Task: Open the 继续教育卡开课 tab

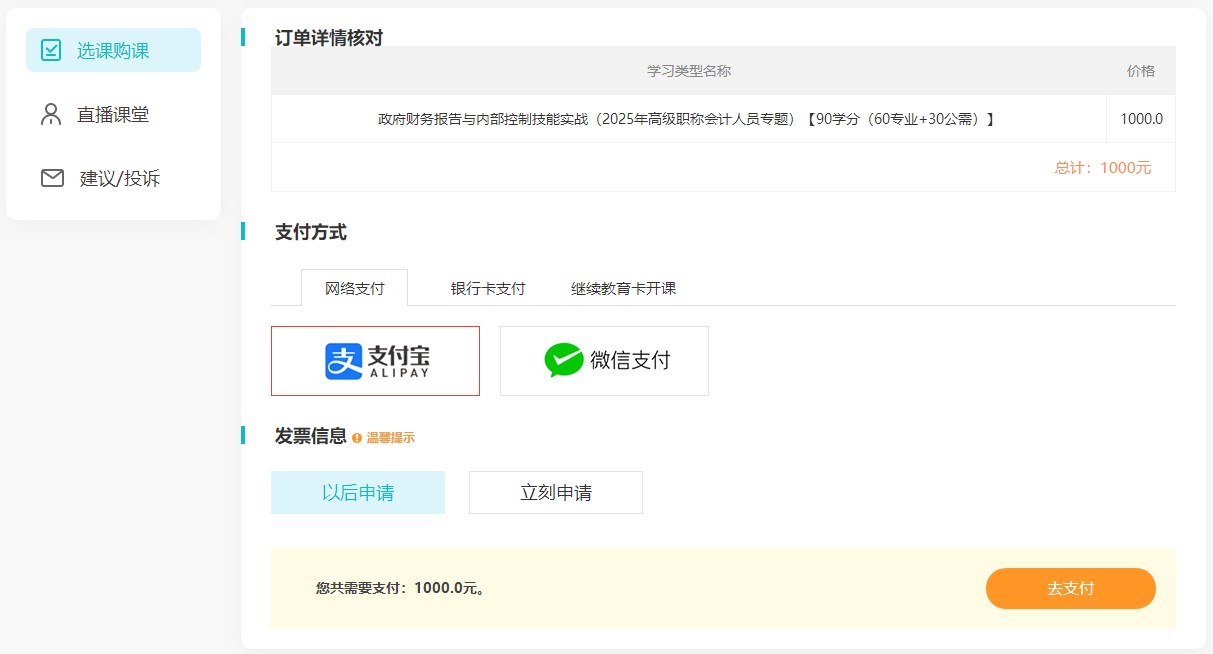Action: point(624,287)
